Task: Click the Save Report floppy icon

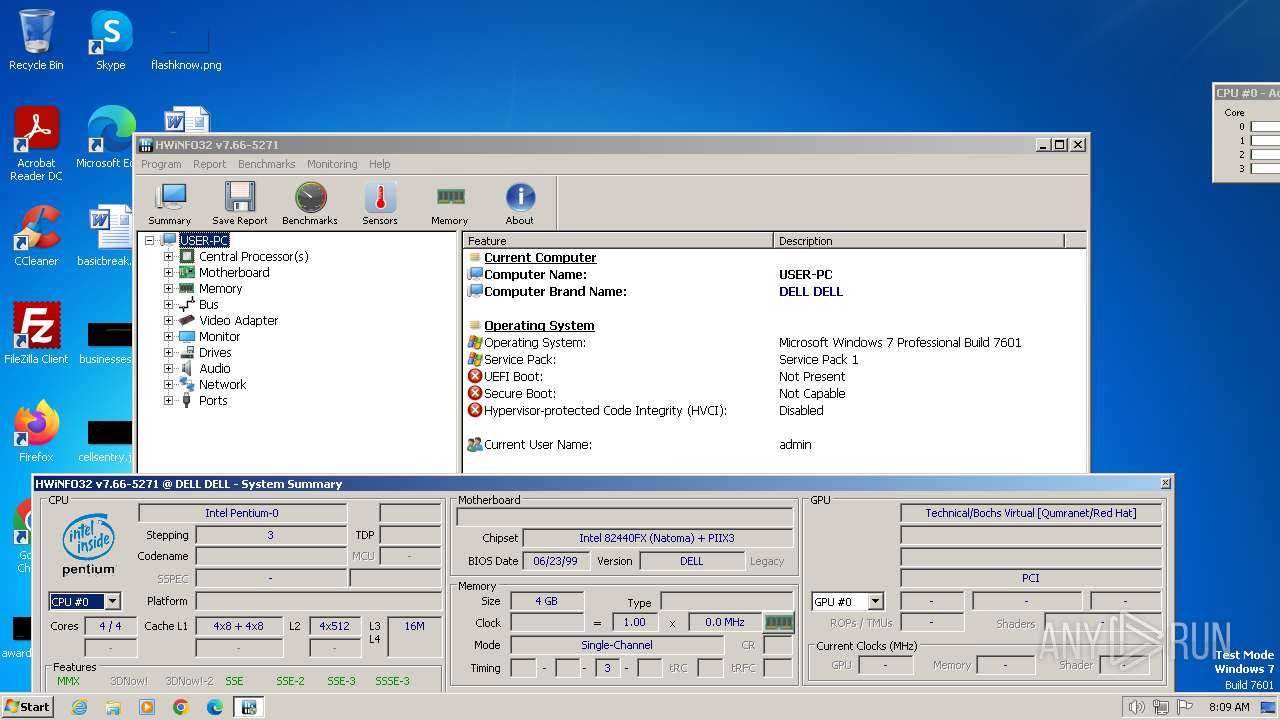Action: (x=239, y=204)
